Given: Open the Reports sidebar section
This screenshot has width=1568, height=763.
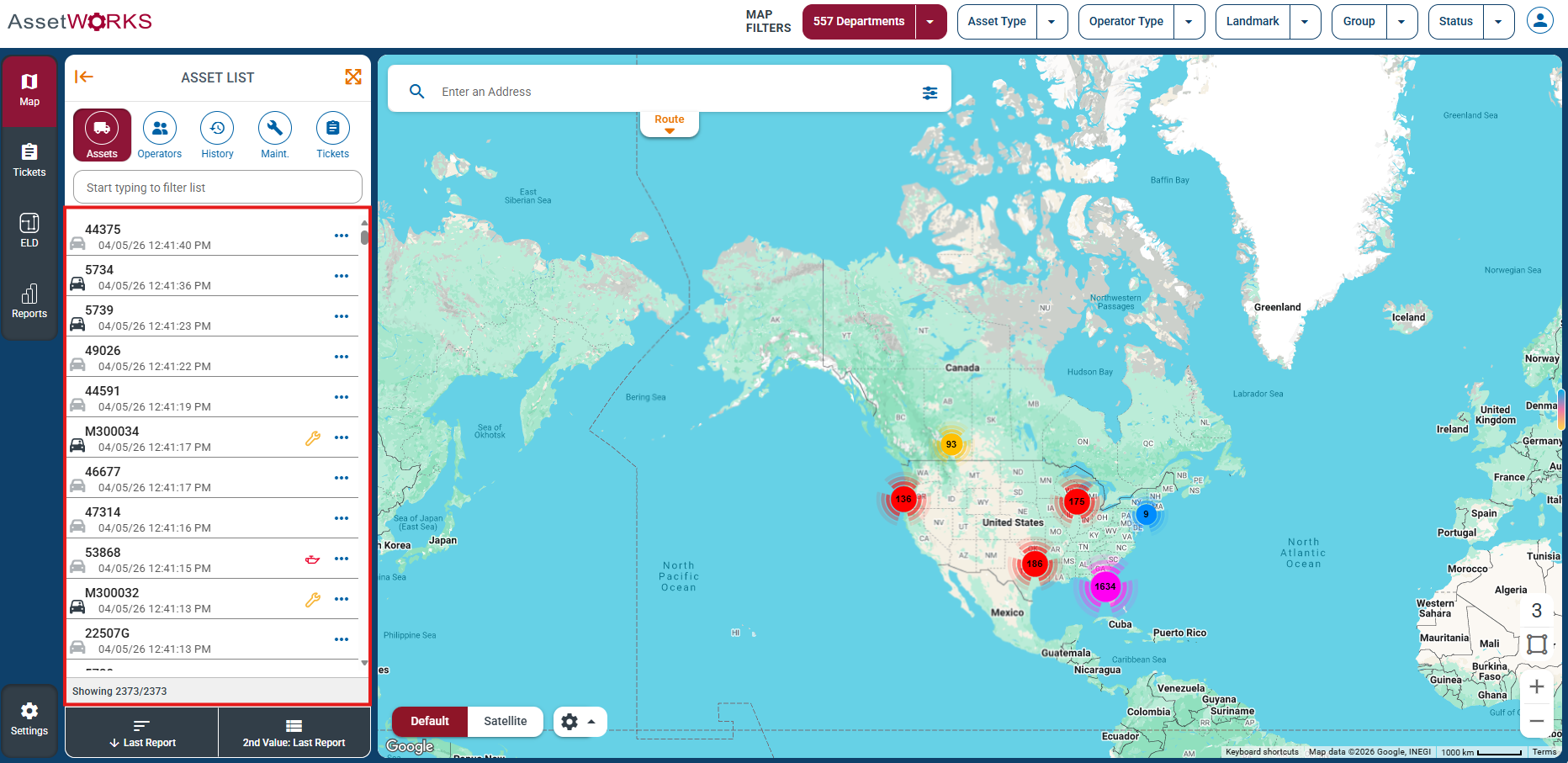Looking at the screenshot, I should 29,302.
